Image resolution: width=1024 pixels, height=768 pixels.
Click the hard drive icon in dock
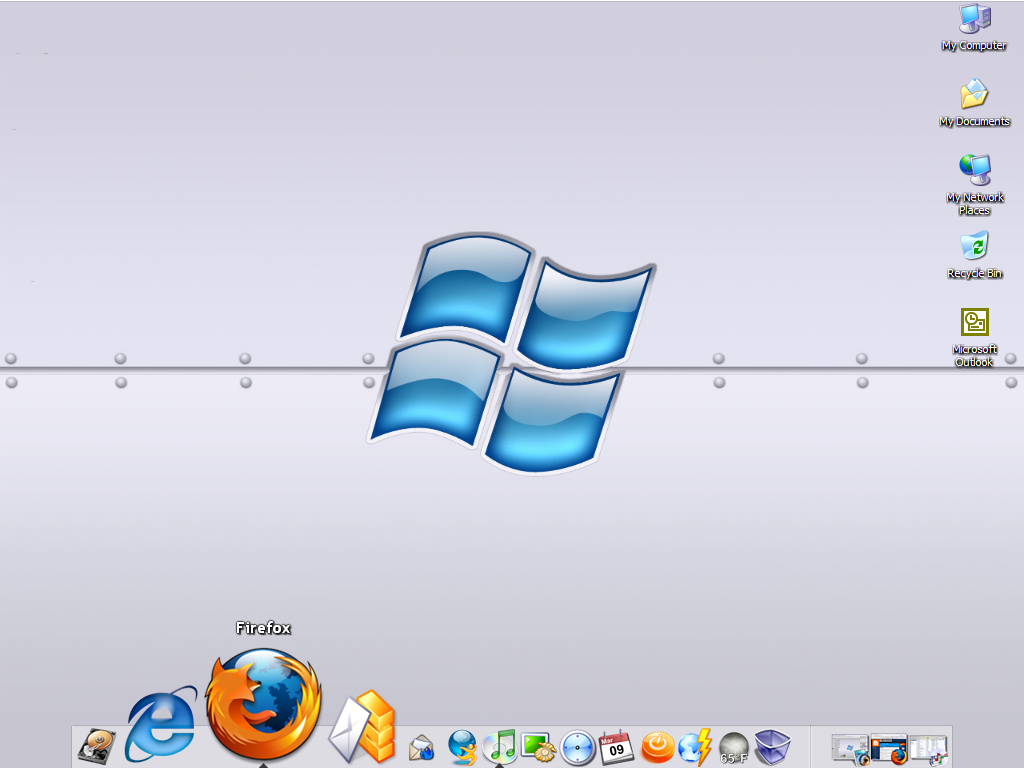click(97, 746)
